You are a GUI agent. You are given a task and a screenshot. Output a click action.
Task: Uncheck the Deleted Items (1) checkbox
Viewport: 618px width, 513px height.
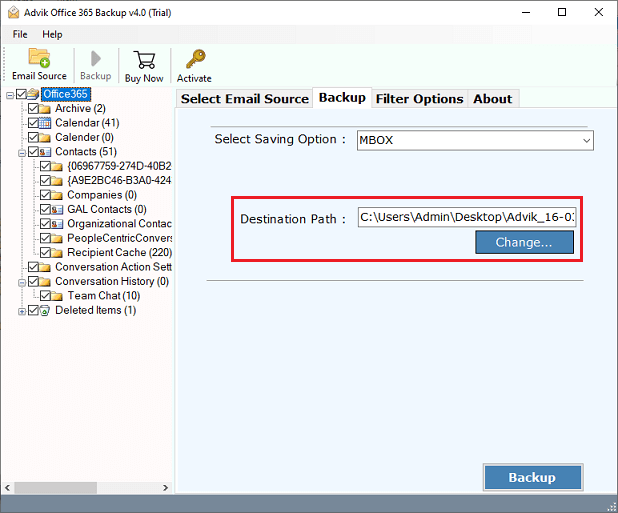[33, 310]
